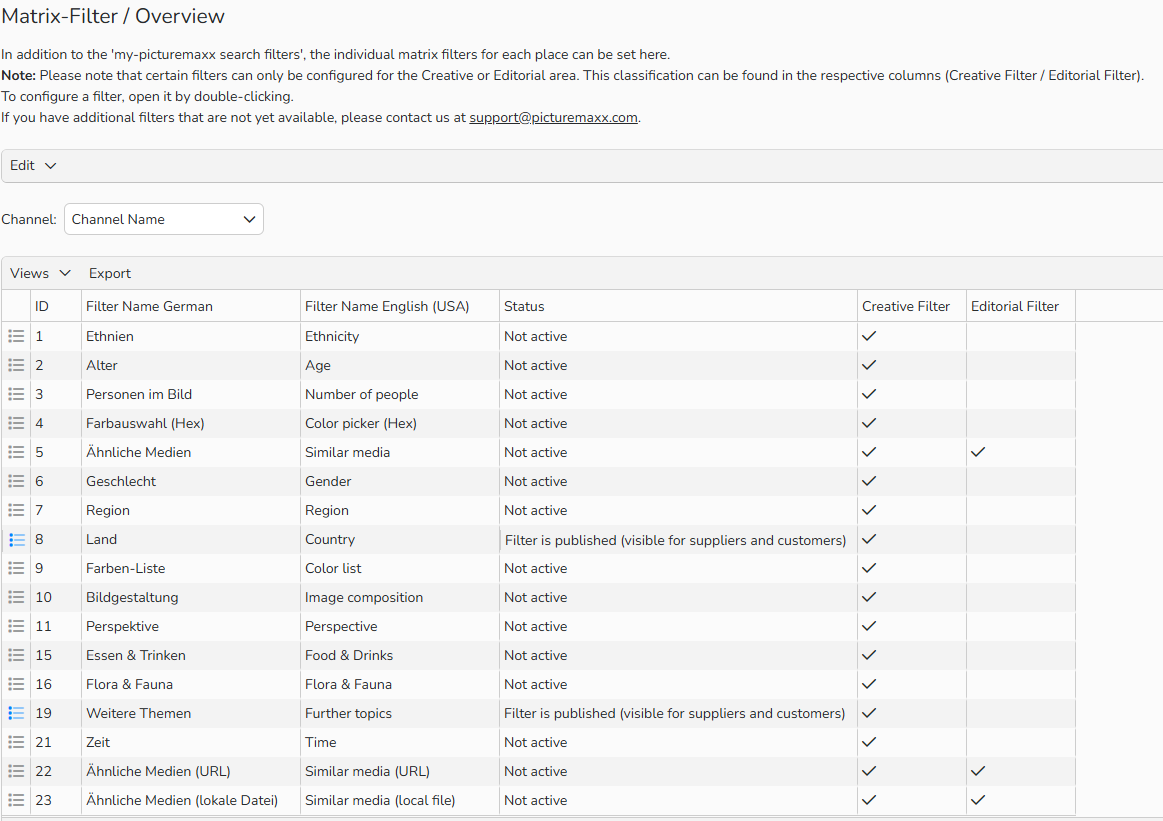Click list icon for Flora & Fauna ID 16

(16, 684)
